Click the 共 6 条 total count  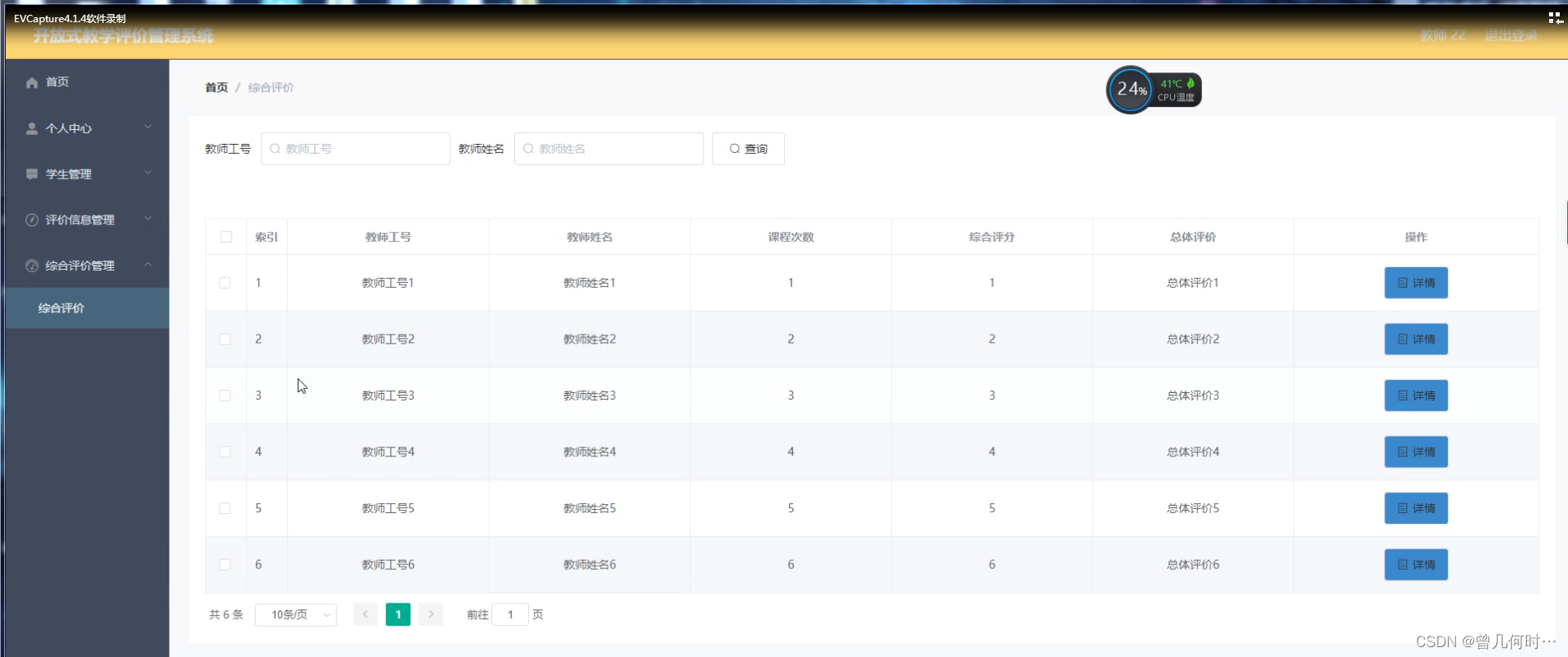click(226, 614)
